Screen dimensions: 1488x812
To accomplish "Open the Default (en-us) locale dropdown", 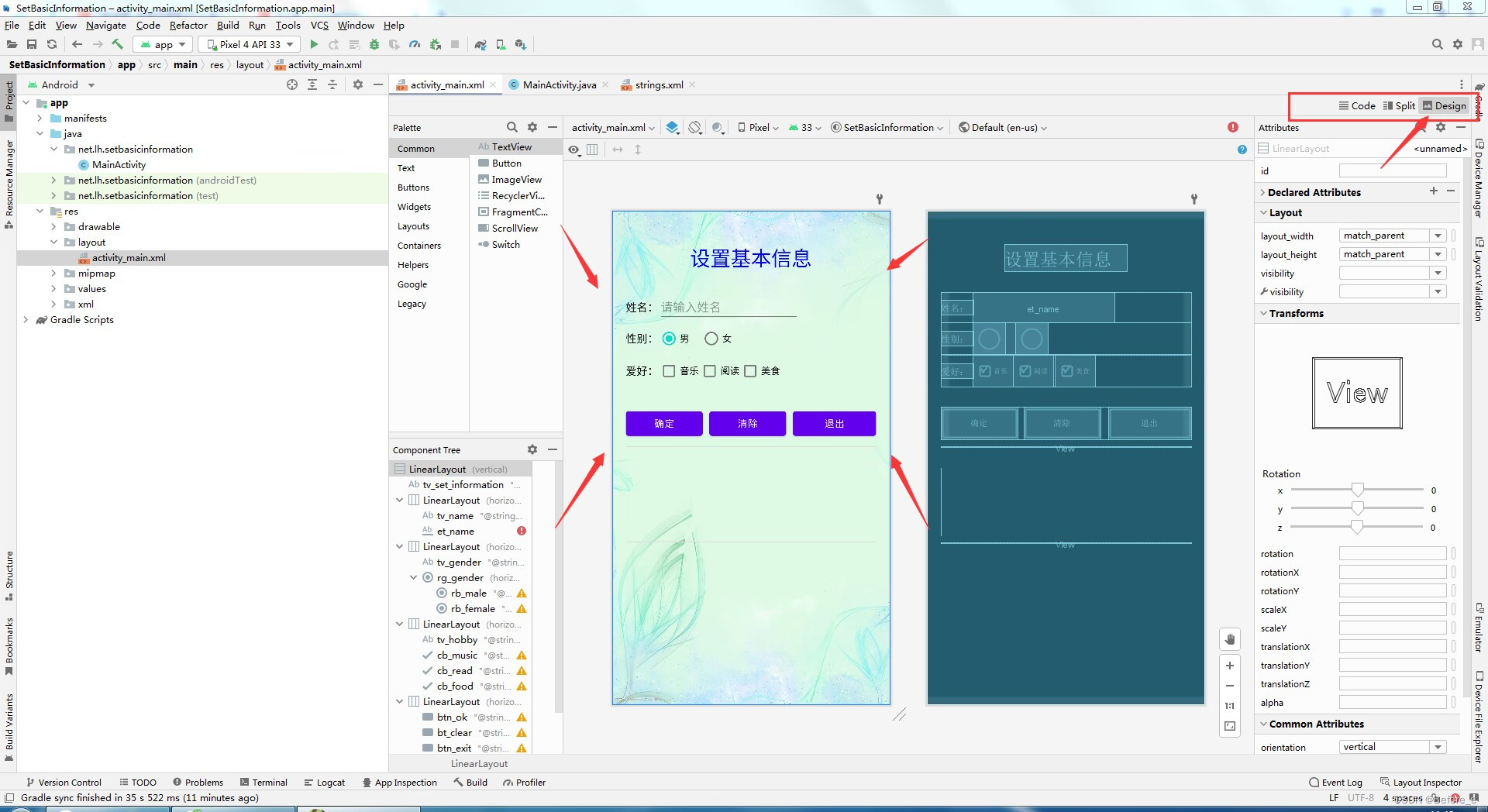I will pyautogui.click(x=1003, y=127).
